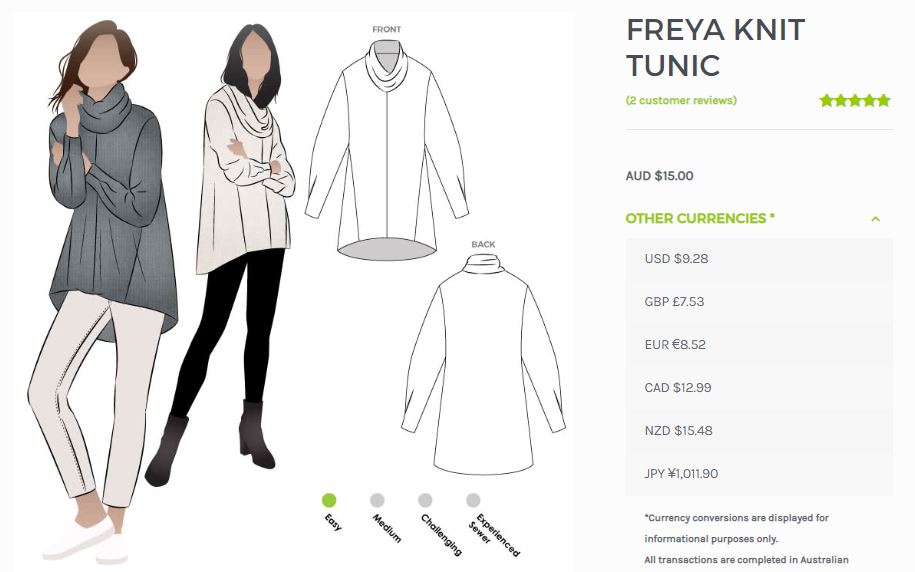The height and width of the screenshot is (572, 915).
Task: Select the NZD $15.48 currency row
Action: coord(759,431)
